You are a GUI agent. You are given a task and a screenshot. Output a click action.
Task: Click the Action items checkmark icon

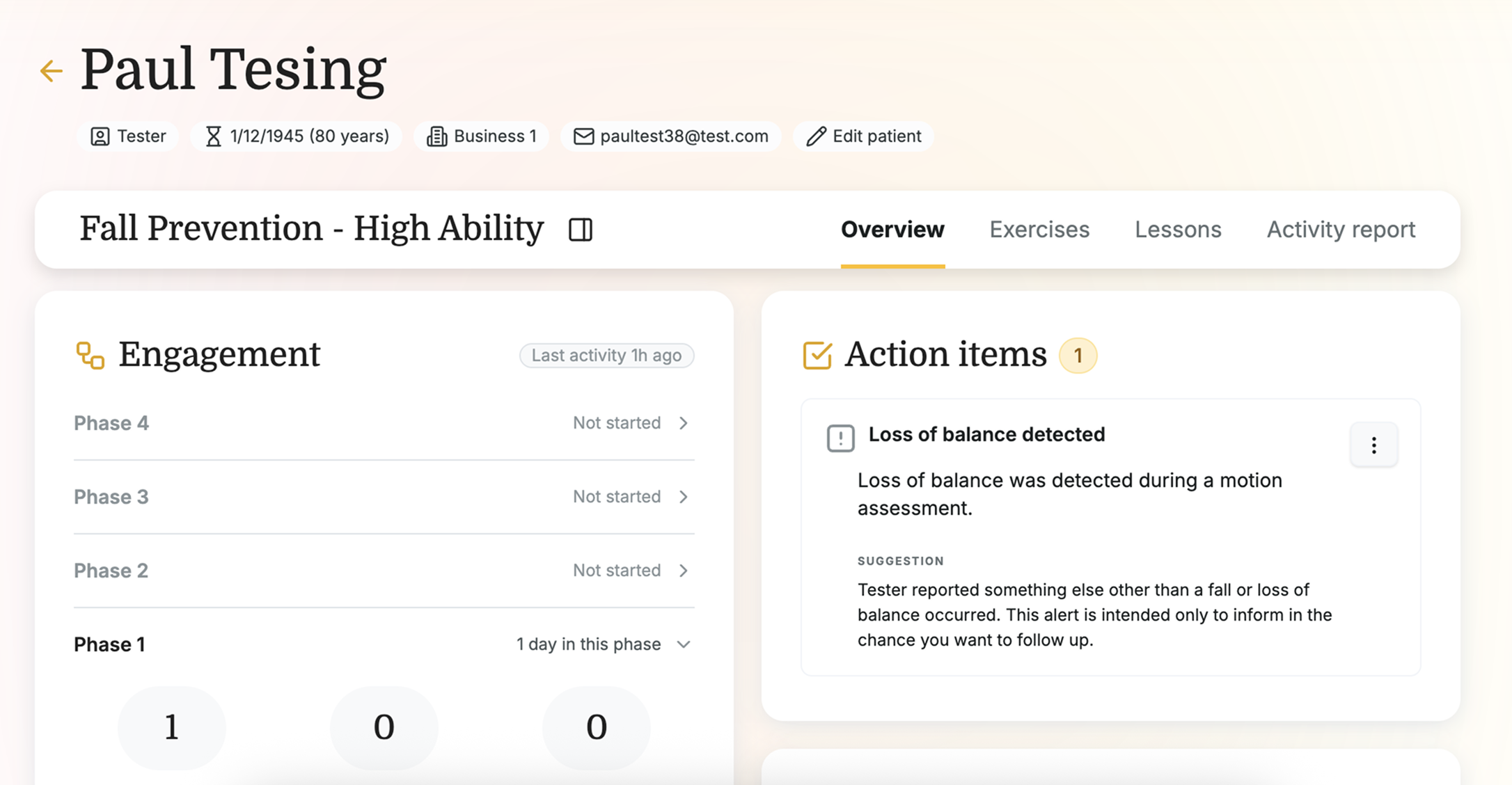coord(817,355)
